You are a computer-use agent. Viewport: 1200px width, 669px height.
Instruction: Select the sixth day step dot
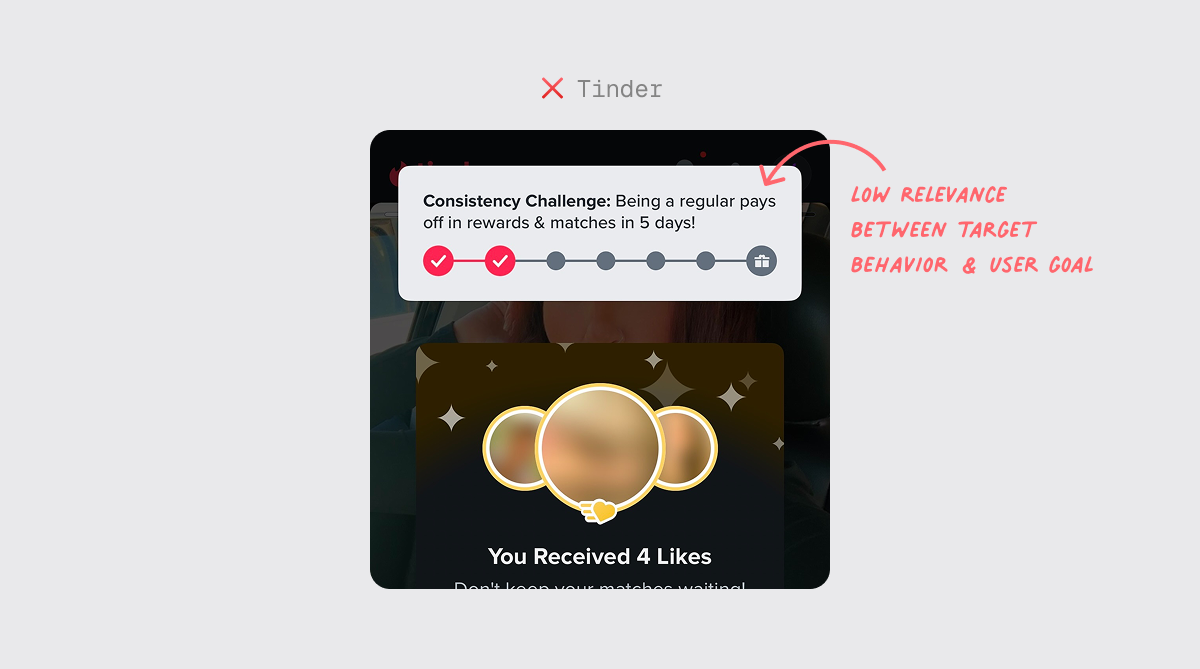click(706, 261)
